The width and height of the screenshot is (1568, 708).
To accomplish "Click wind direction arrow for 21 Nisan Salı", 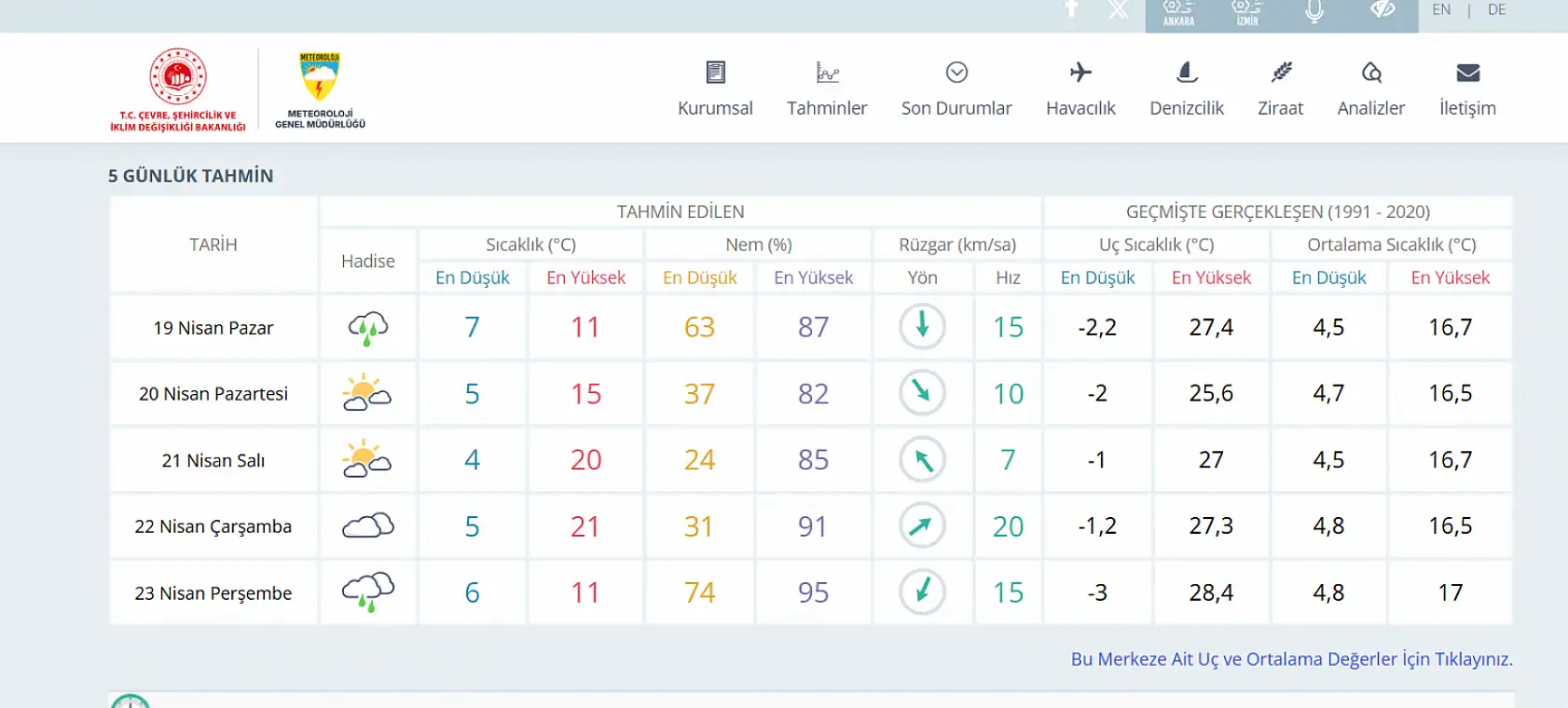I will pyautogui.click(x=922, y=459).
